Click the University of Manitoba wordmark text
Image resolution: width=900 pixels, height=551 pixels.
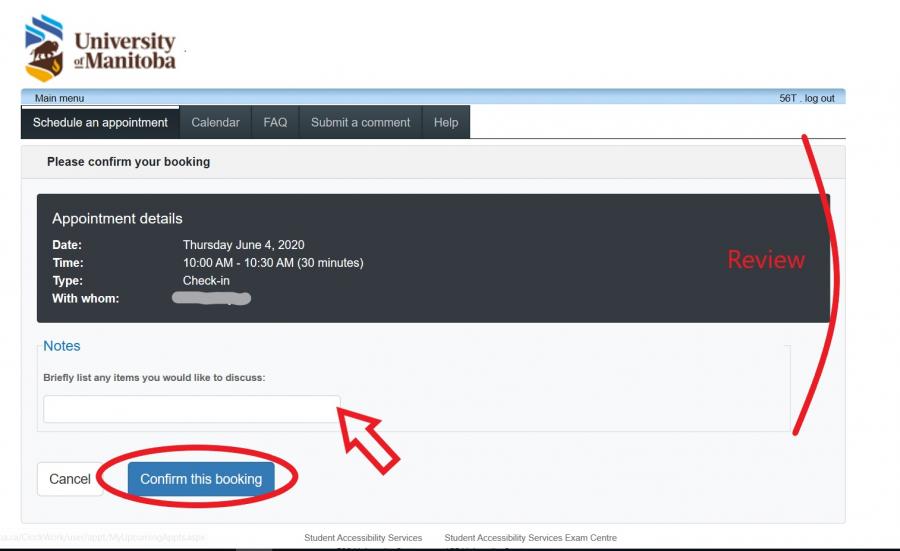pos(125,51)
